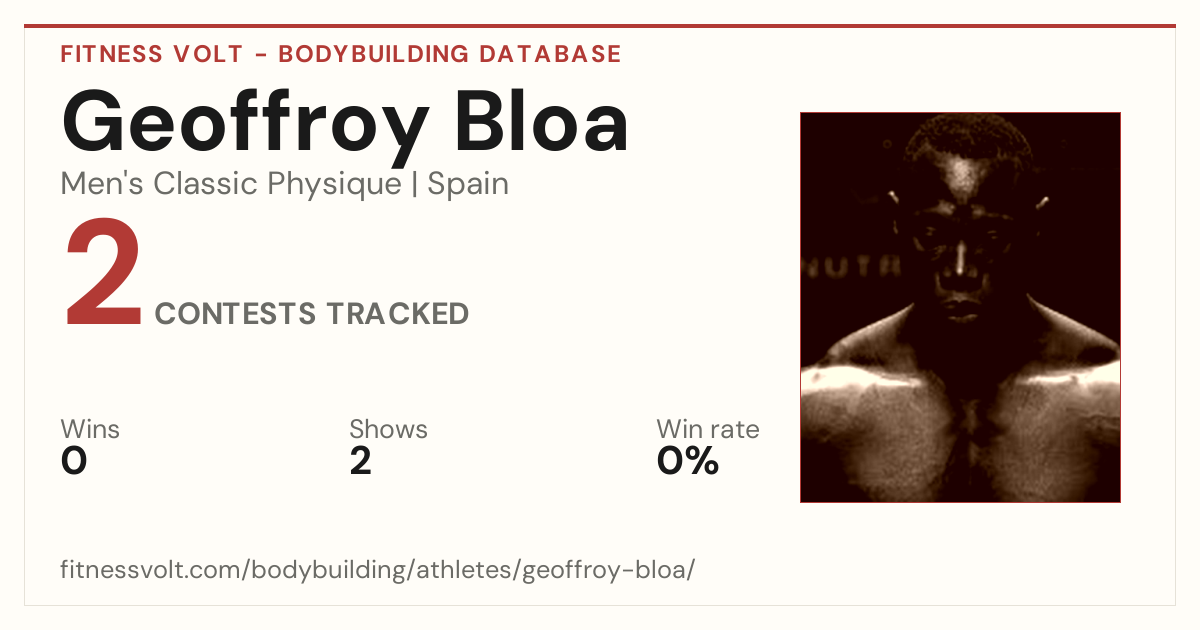Click the Wins value 0
Screen dimensions: 1200x630
coord(74,461)
